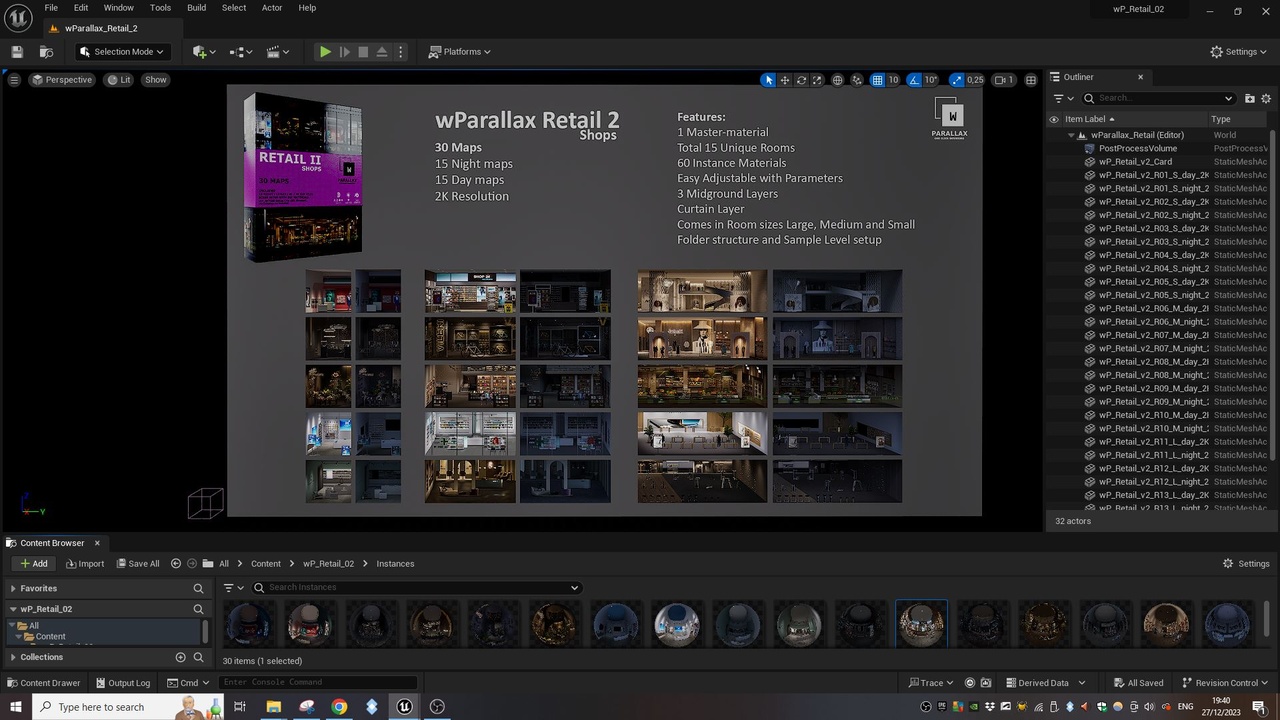Toggle rotation angle snapping

click(914, 80)
